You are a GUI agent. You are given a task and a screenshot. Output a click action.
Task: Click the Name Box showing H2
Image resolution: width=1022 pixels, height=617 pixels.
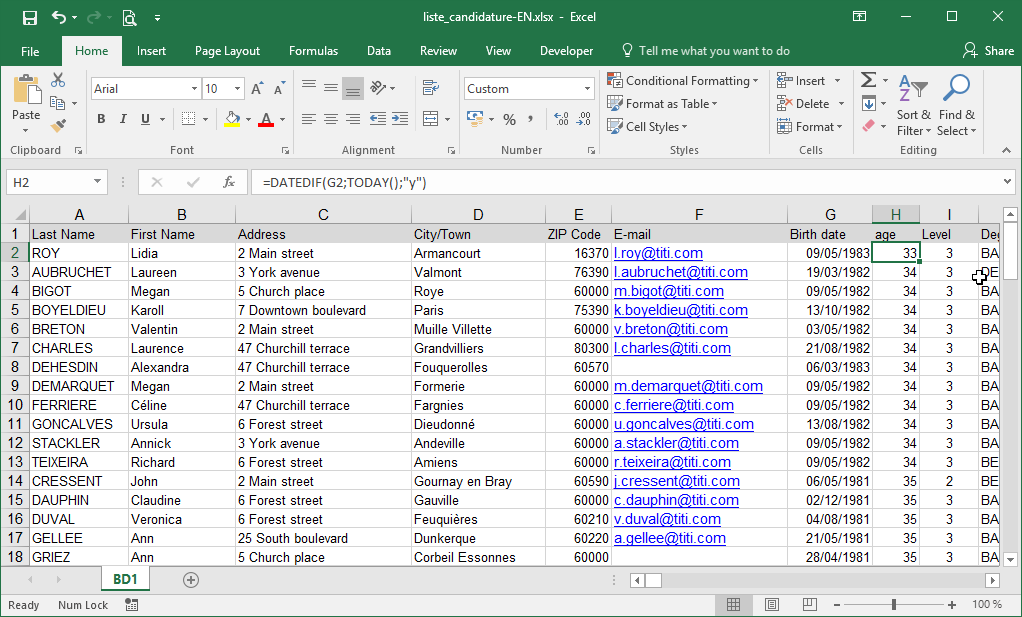click(x=48, y=183)
